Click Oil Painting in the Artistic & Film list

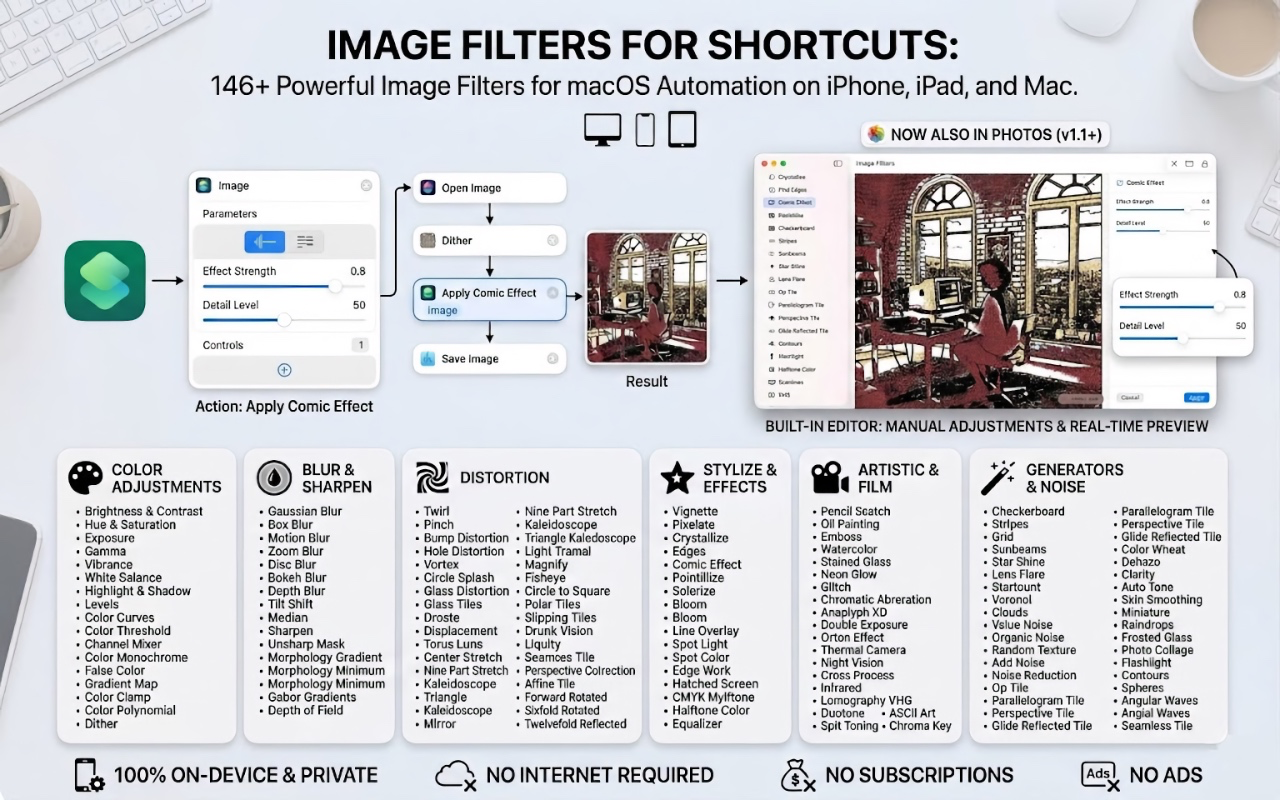(x=850, y=524)
